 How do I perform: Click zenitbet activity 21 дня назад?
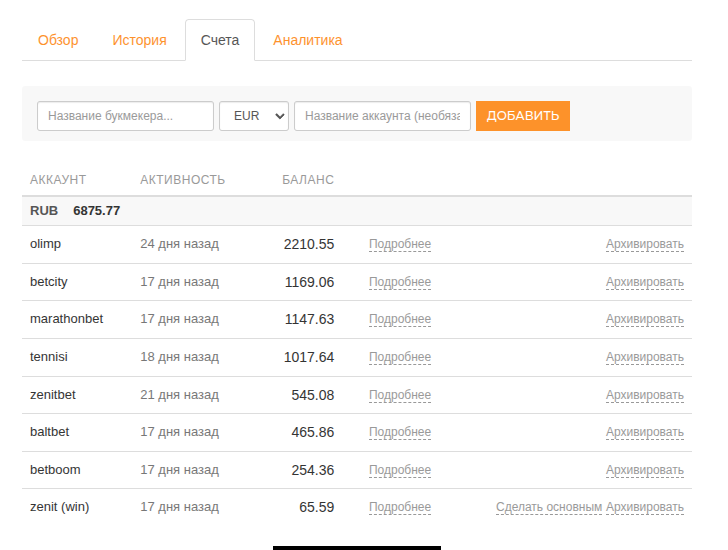(179, 395)
